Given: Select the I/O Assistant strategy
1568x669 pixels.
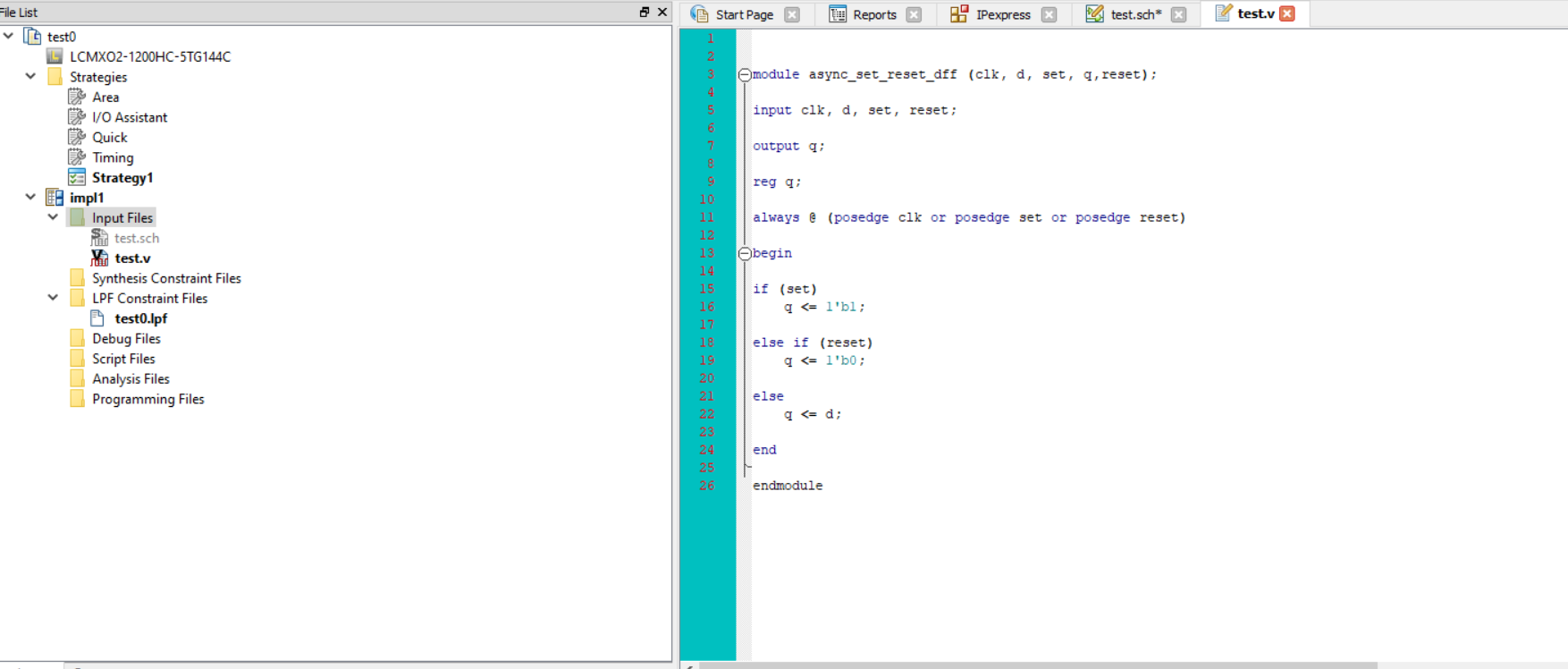Looking at the screenshot, I should [130, 117].
